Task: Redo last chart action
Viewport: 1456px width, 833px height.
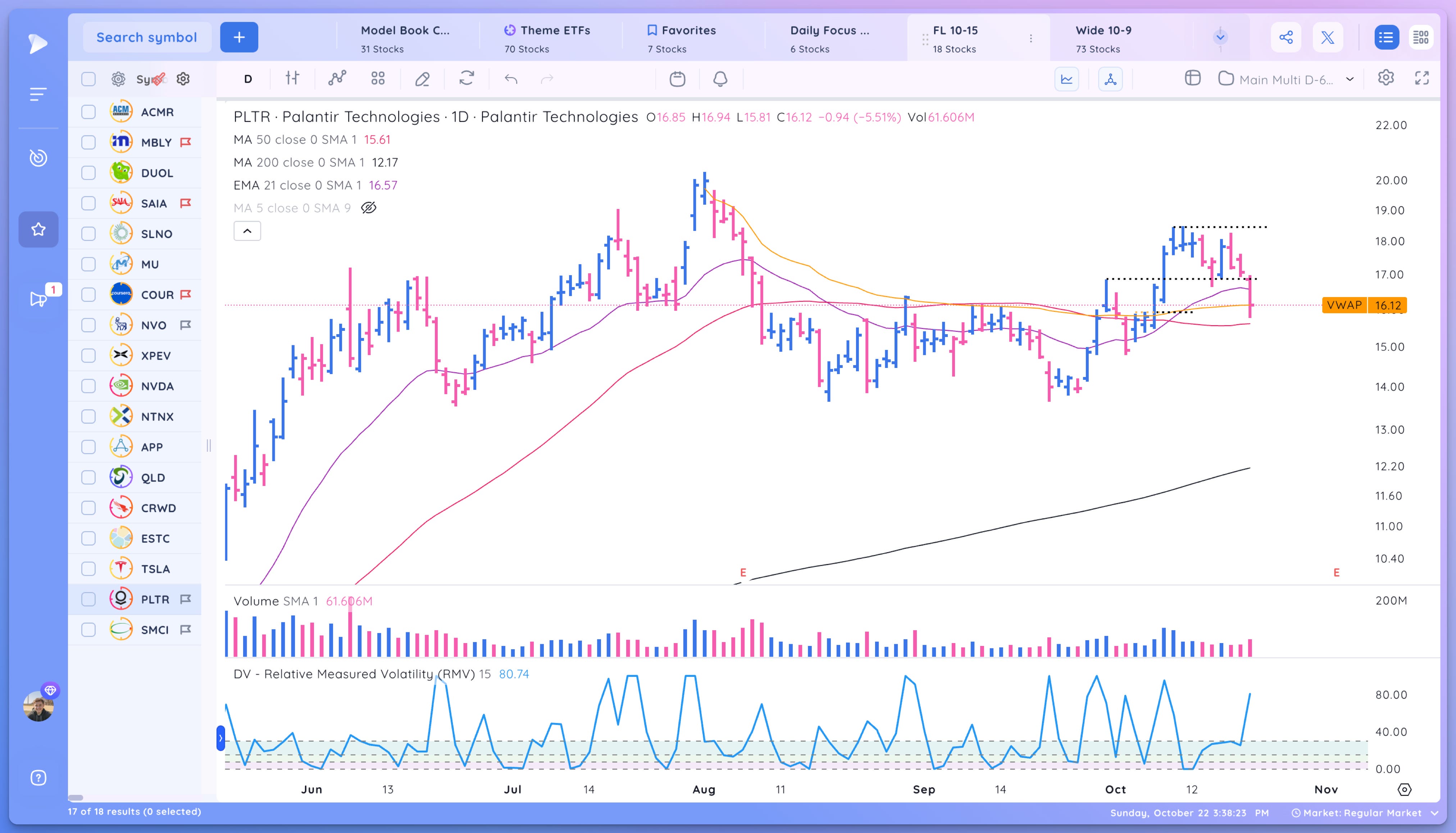Action: (547, 79)
